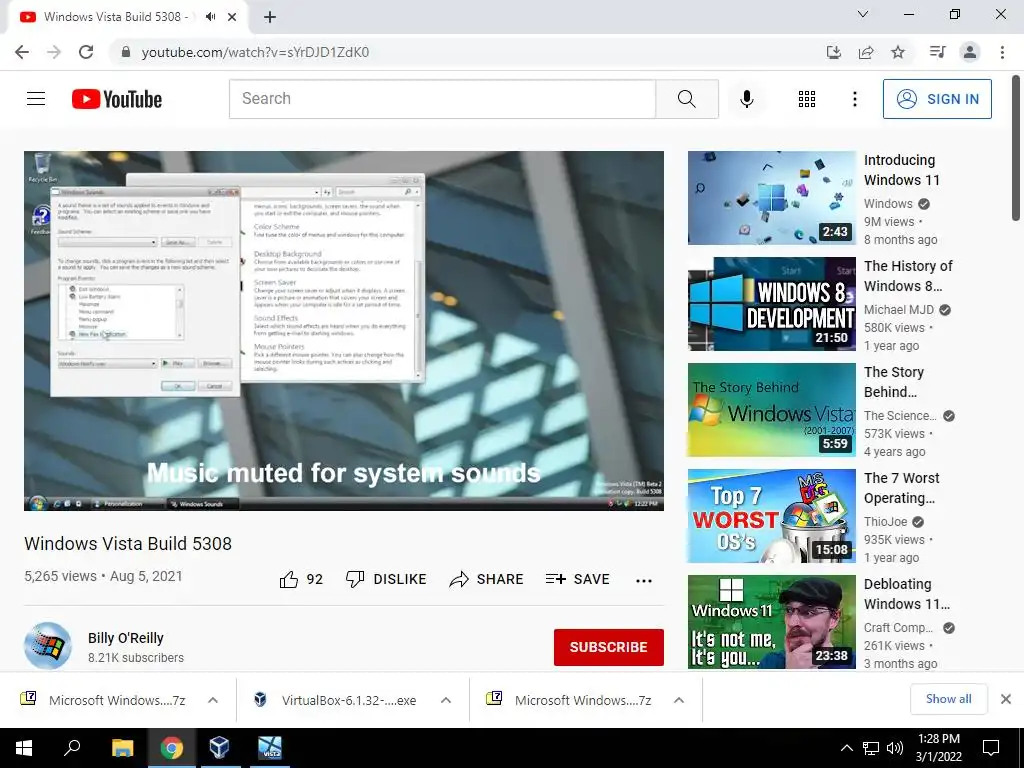This screenshot has width=1024, height=768.
Task: Like the video with thumbs up
Action: pos(301,579)
